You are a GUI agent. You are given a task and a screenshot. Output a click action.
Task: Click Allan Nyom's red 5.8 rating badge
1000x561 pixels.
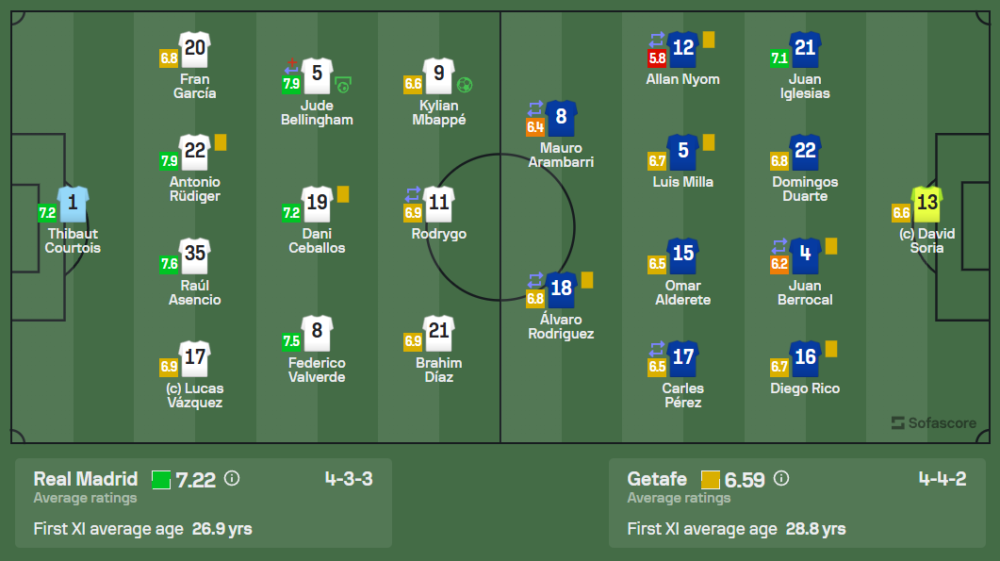tap(657, 58)
